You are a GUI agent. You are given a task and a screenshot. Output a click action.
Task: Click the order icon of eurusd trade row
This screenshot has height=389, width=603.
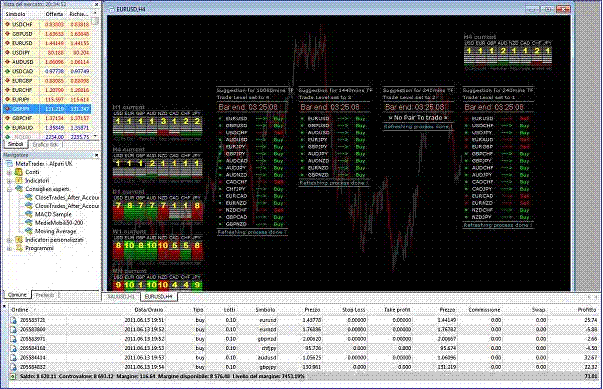click(x=13, y=320)
